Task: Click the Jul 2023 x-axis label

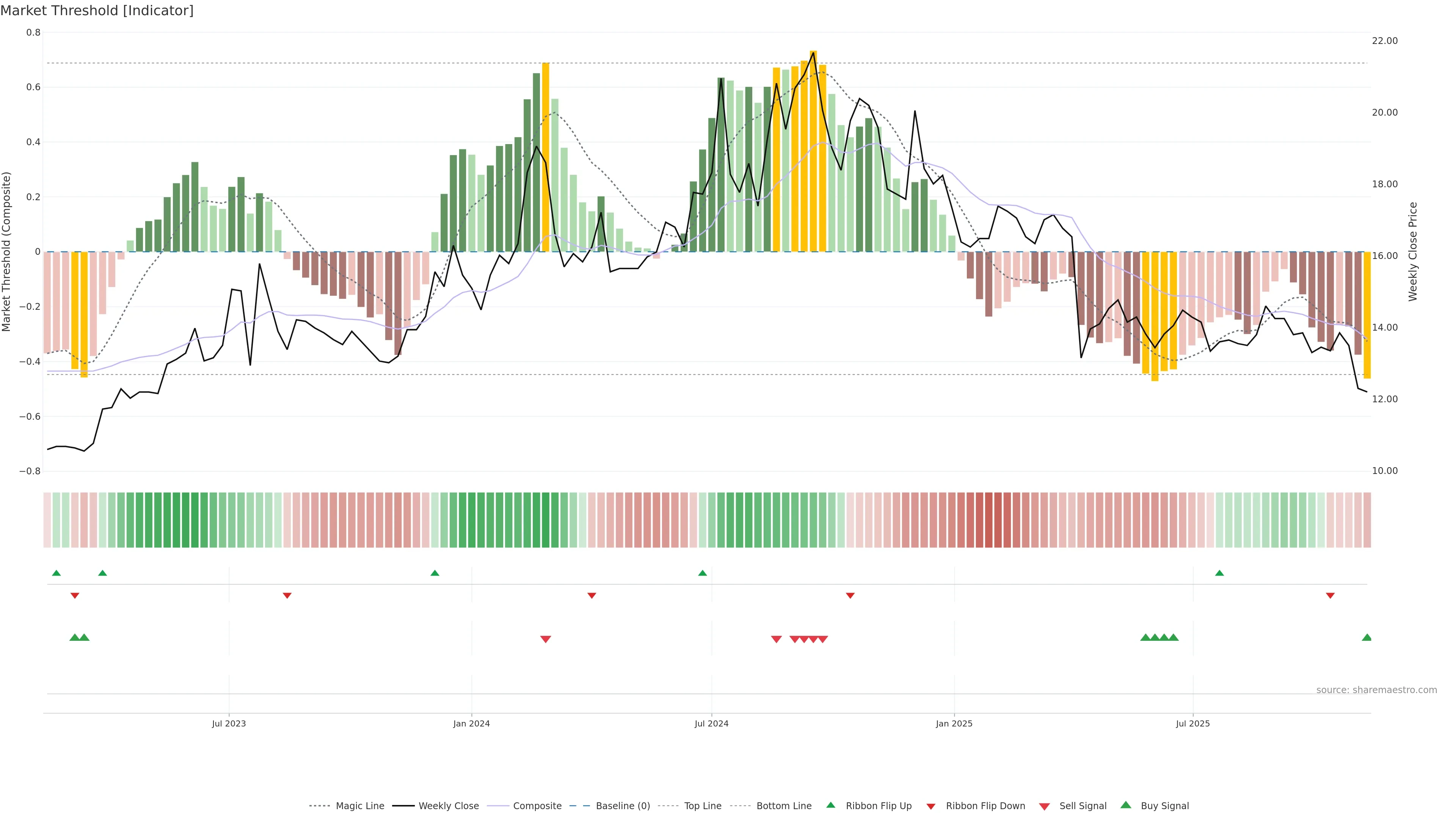Action: (229, 723)
